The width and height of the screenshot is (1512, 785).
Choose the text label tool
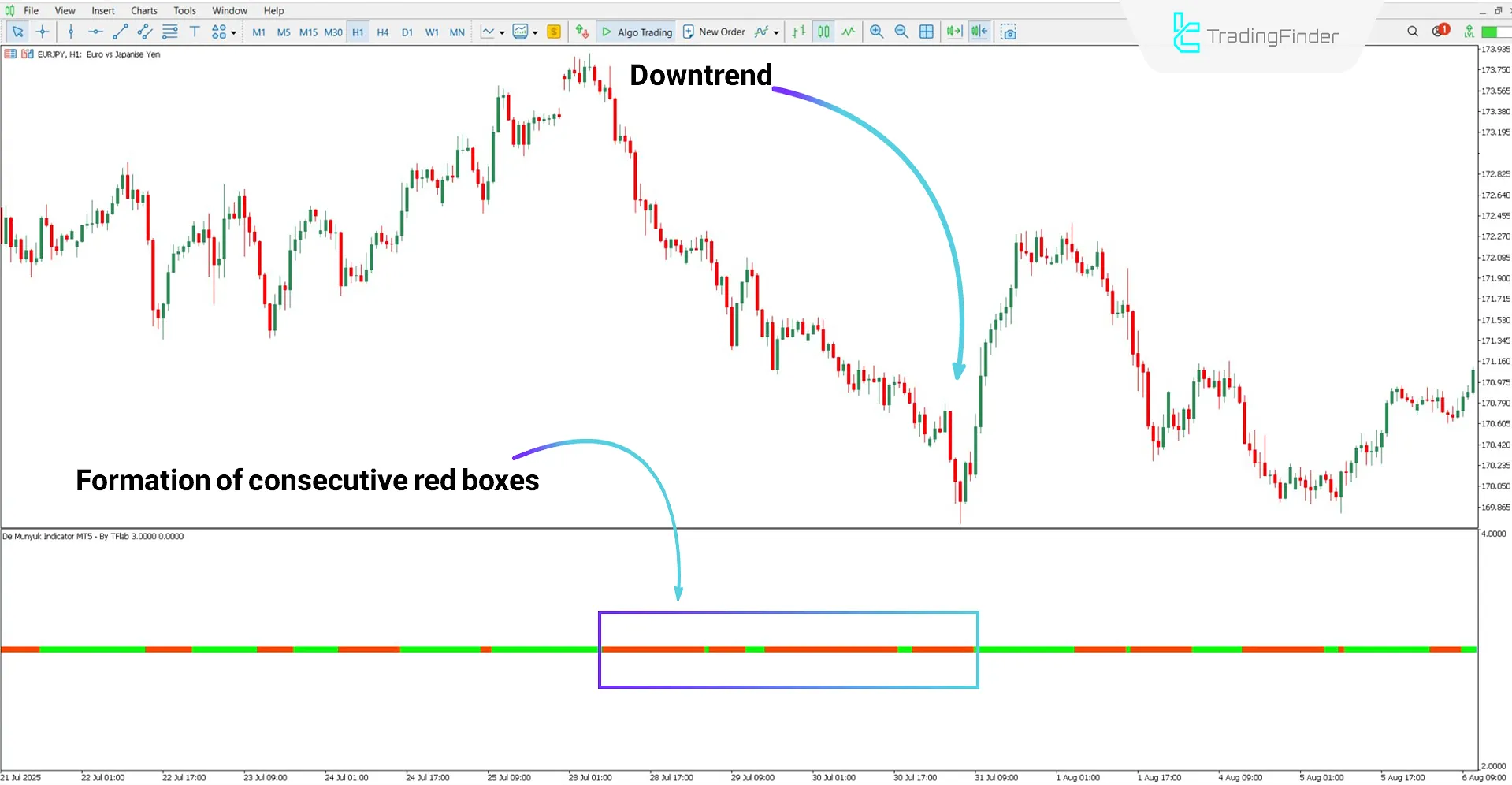[x=195, y=32]
